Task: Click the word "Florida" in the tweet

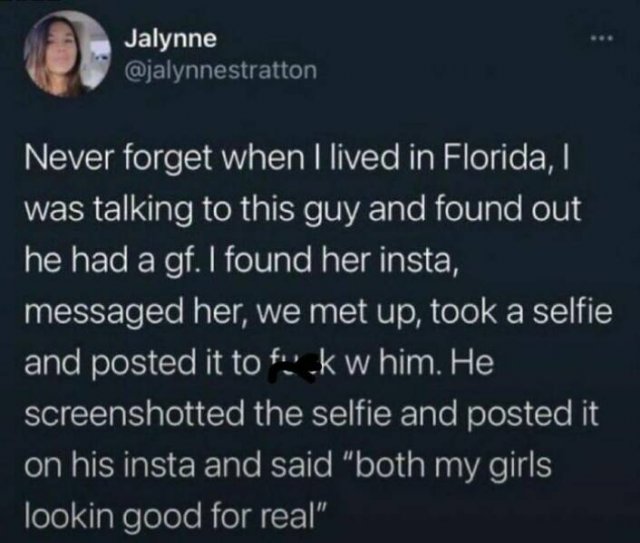Action: coord(495,158)
